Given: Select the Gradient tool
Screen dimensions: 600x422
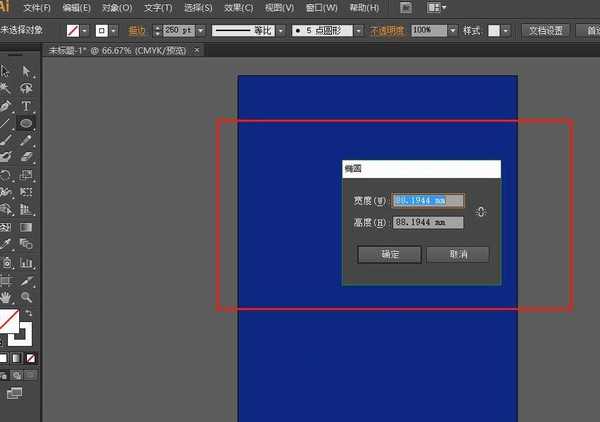Looking at the screenshot, I should pyautogui.click(x=26, y=227).
